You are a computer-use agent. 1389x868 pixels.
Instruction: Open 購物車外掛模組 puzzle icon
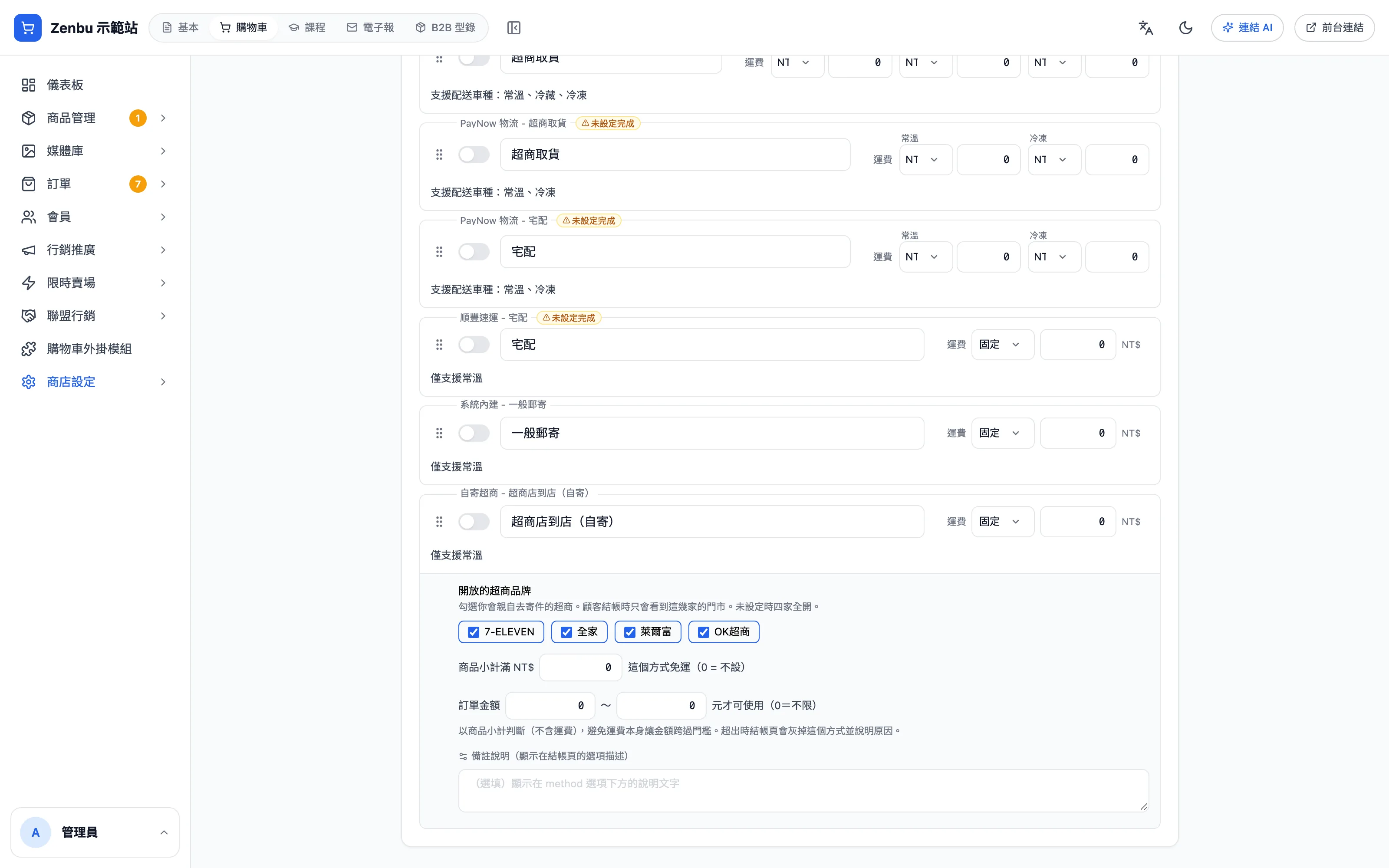[29, 349]
